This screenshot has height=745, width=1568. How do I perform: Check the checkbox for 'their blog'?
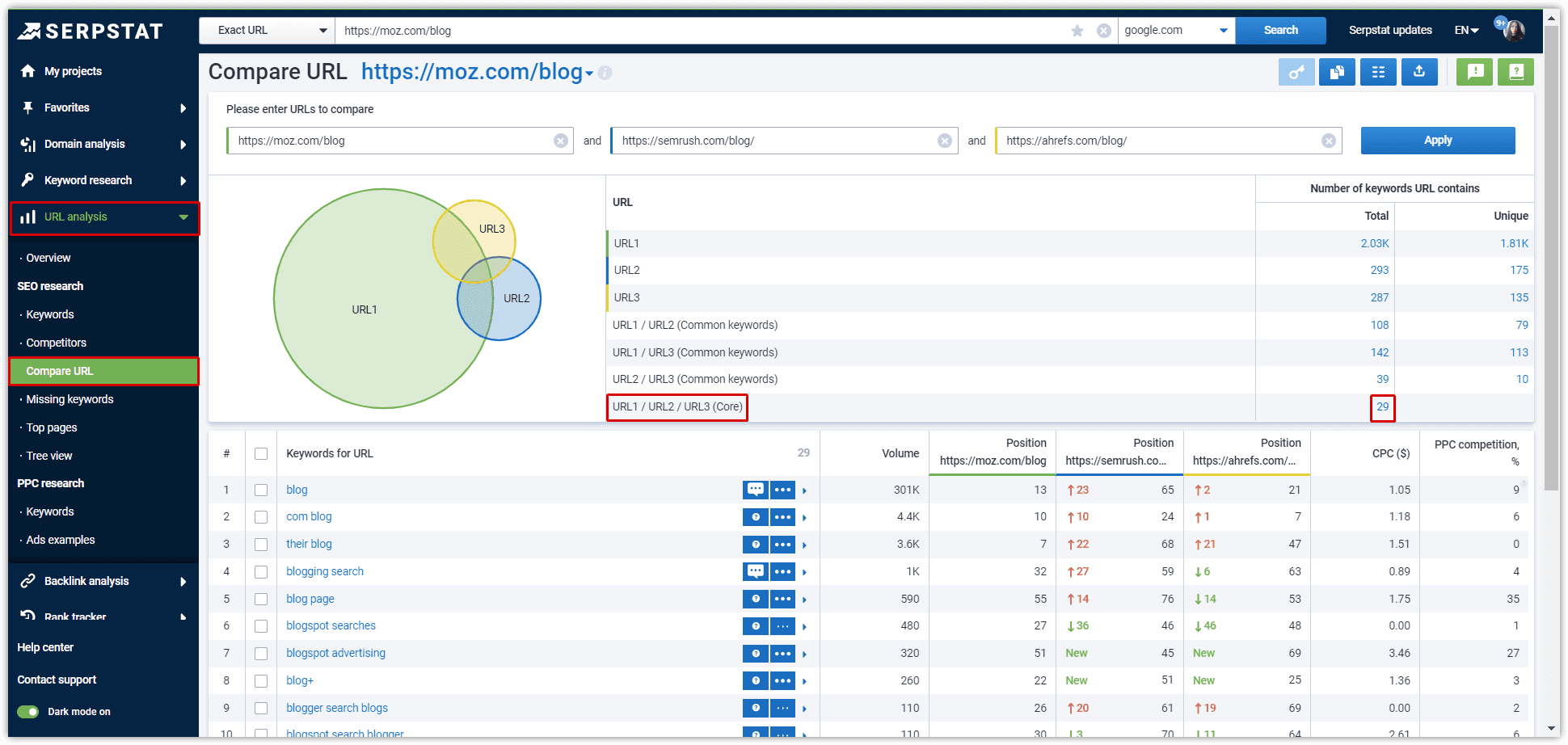tap(261, 545)
